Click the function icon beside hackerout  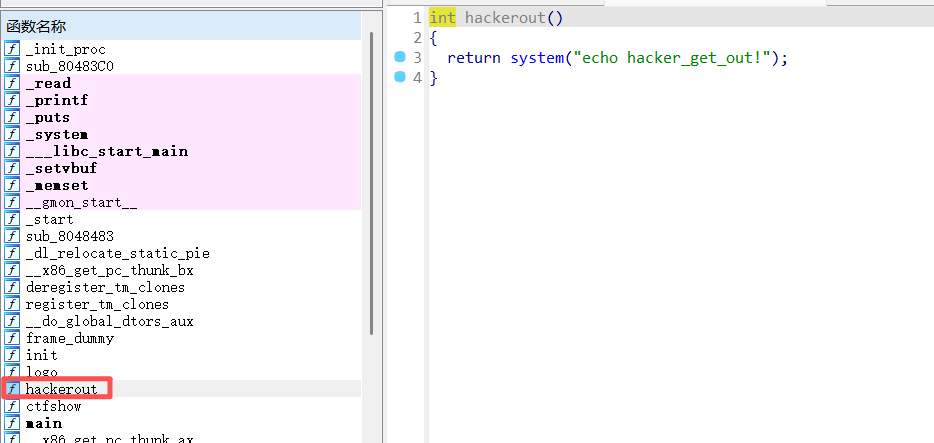[12, 389]
